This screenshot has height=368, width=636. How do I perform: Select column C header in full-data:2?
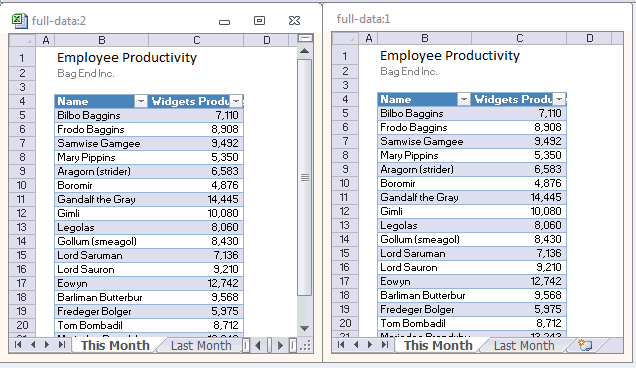pos(196,40)
